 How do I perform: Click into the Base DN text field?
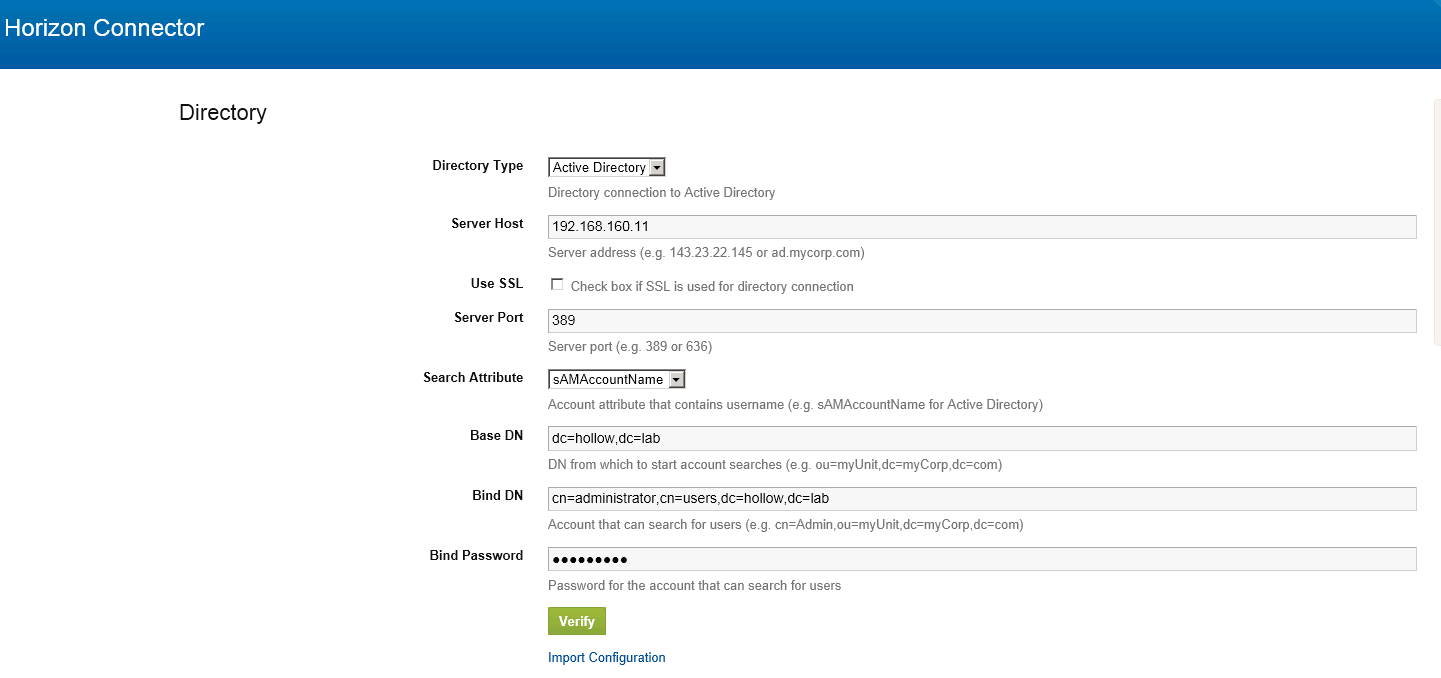point(981,439)
